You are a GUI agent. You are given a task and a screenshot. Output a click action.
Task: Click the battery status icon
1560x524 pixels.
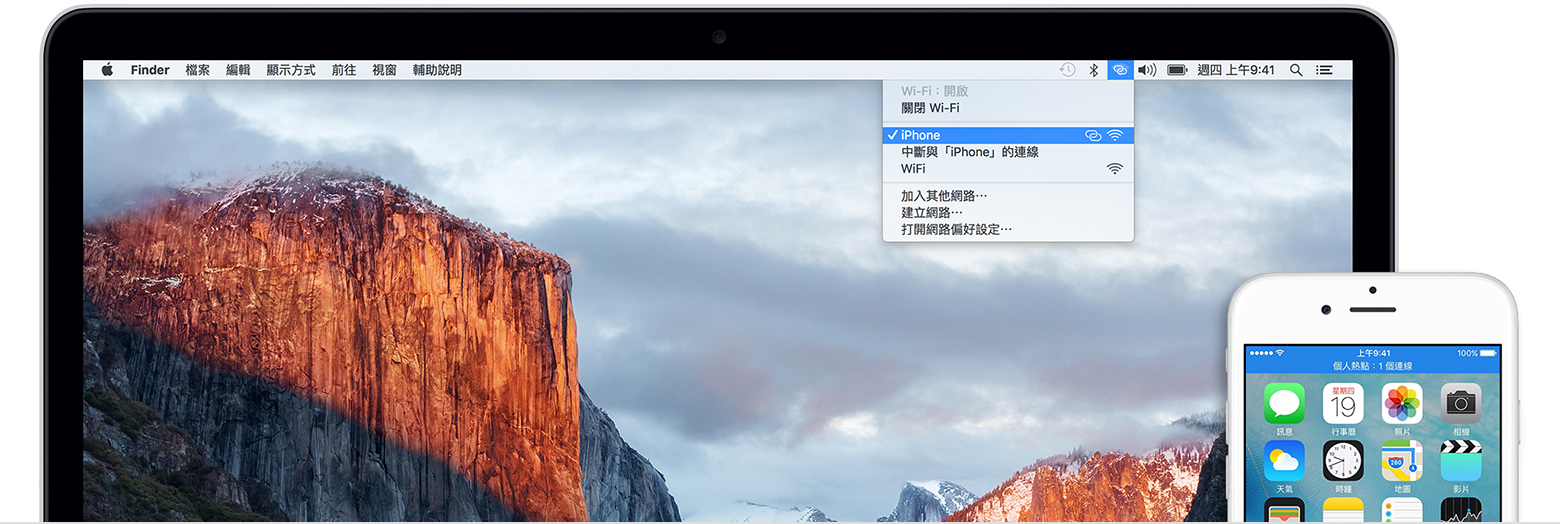pyautogui.click(x=1177, y=70)
